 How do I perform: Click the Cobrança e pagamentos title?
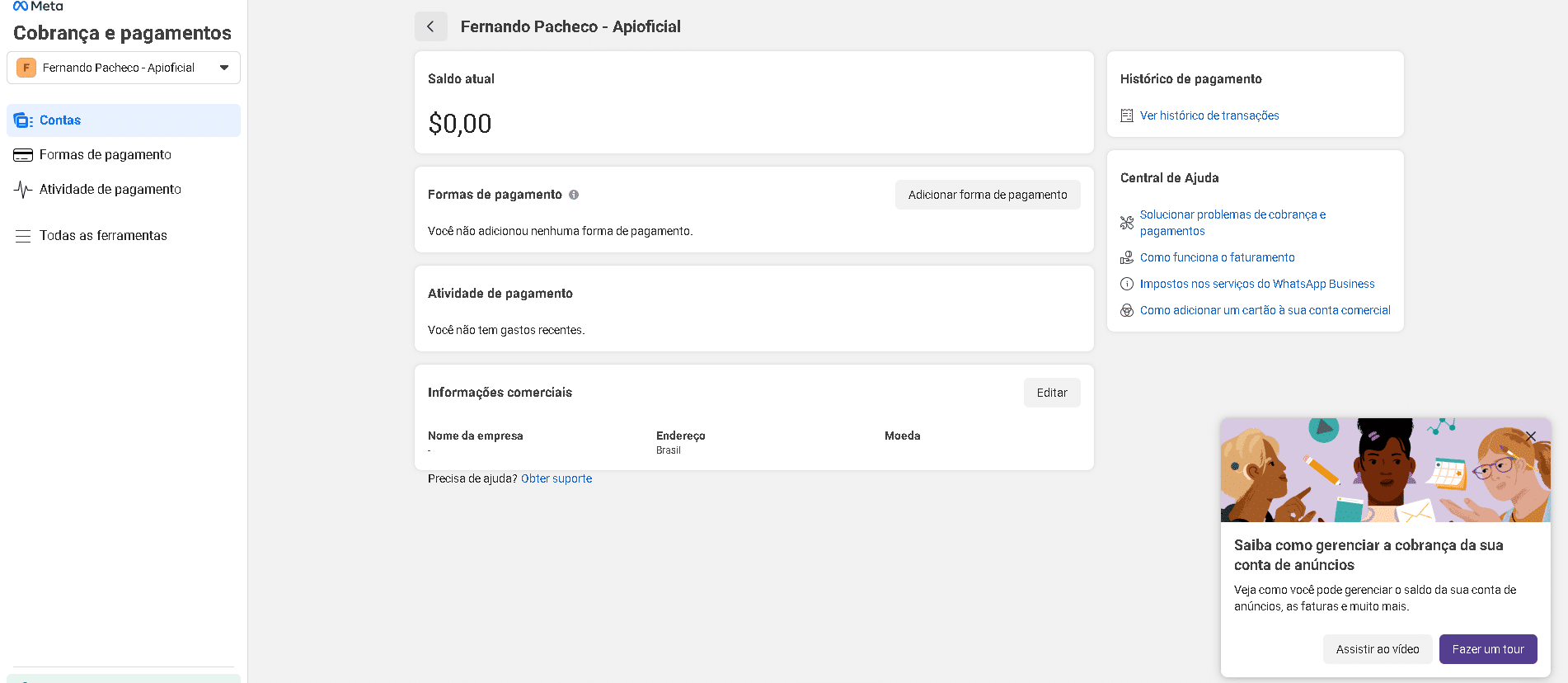point(123,33)
